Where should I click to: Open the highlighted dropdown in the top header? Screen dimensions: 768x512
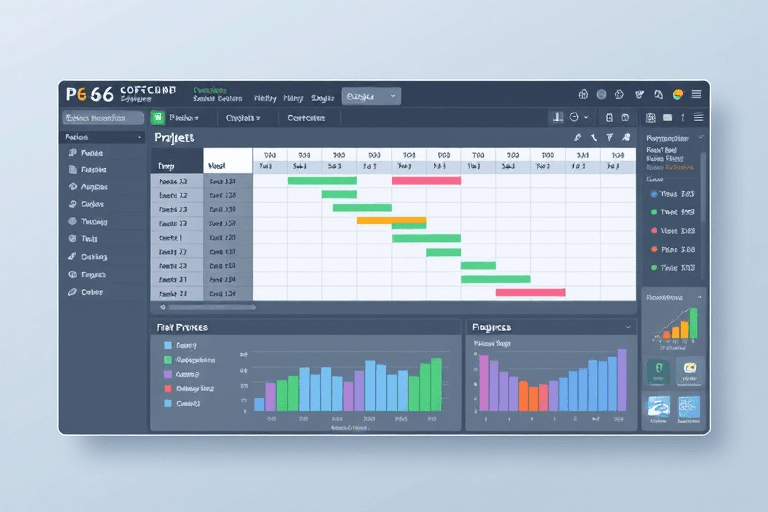point(370,96)
